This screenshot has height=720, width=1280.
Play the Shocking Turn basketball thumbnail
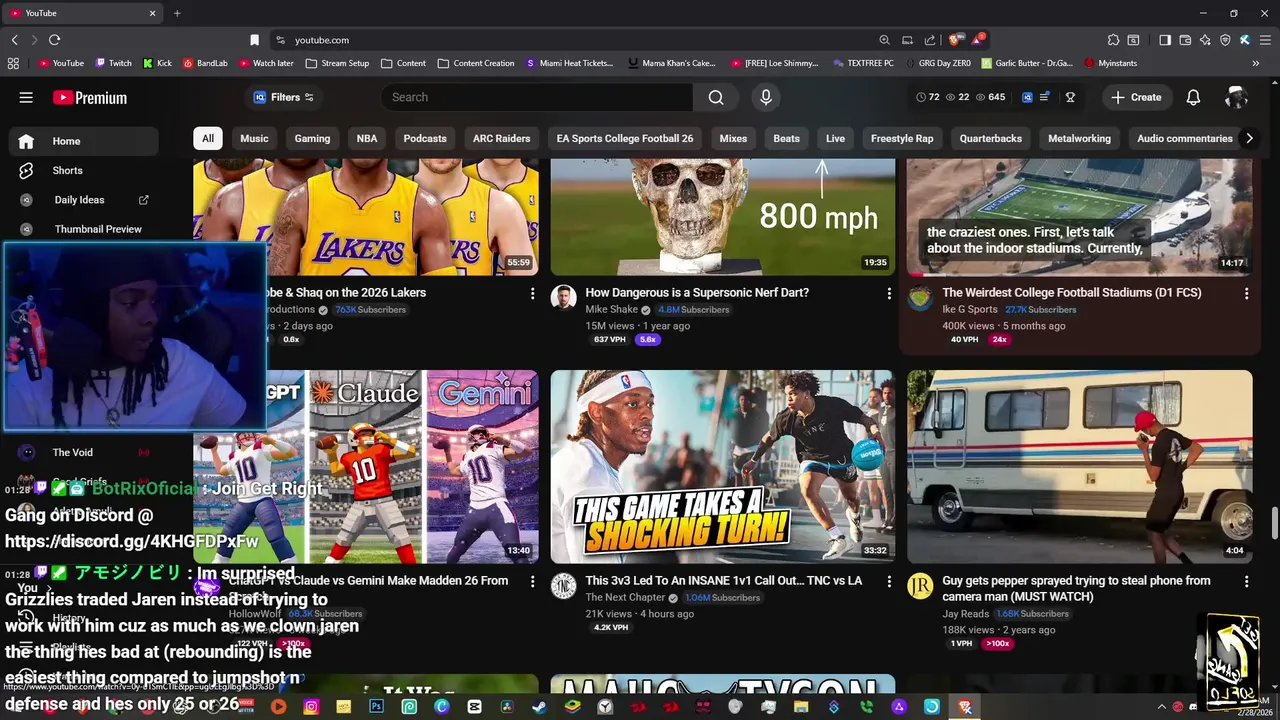tap(723, 467)
